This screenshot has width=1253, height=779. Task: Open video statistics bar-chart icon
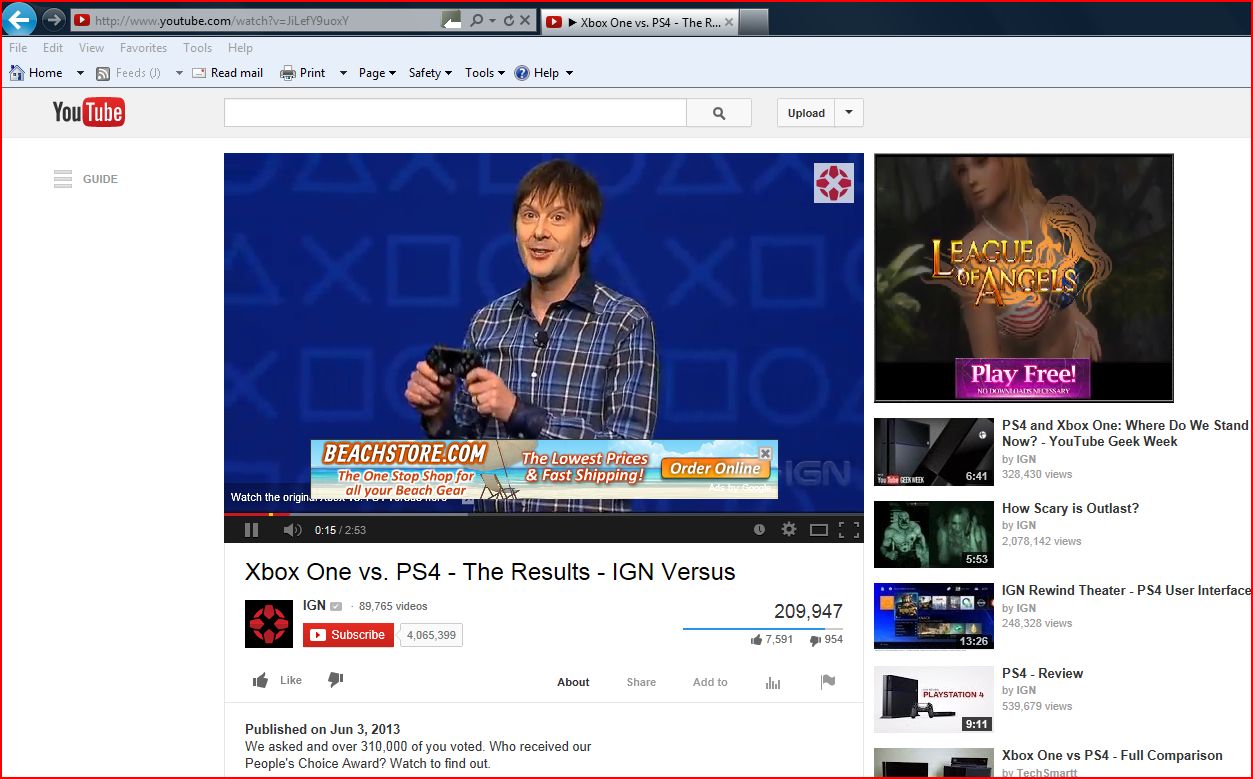tap(773, 682)
